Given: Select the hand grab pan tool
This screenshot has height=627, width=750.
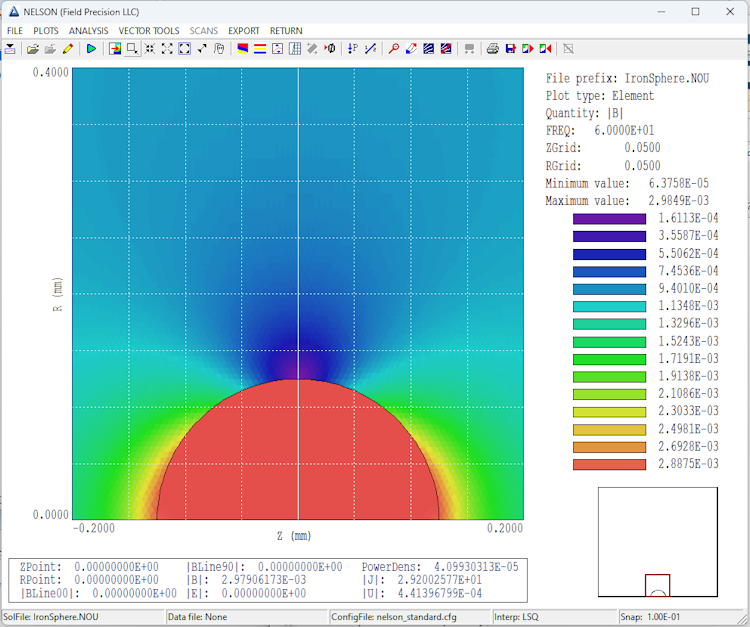Looking at the screenshot, I should click(x=219, y=49).
